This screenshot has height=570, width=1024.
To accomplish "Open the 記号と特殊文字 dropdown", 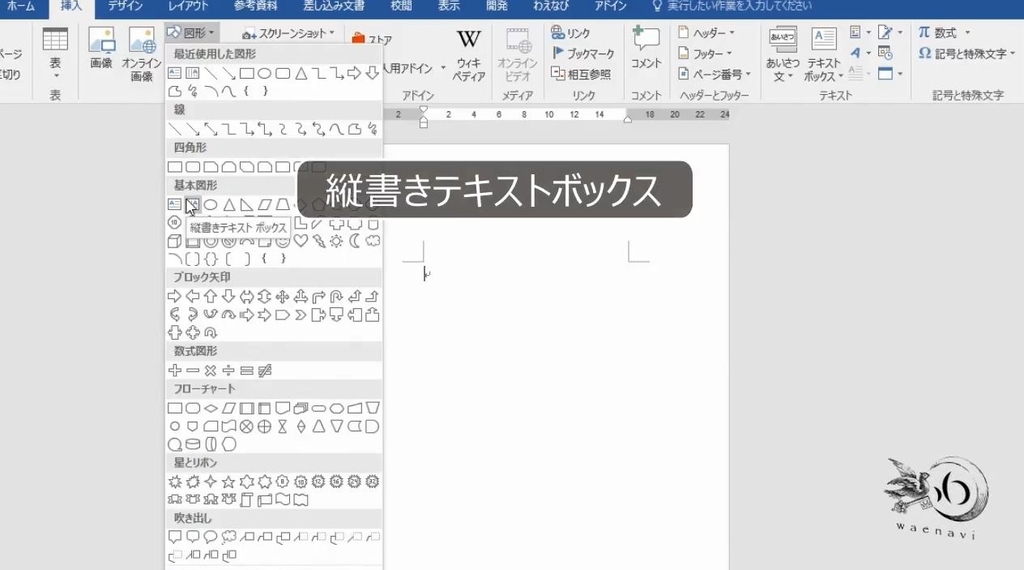I will click(967, 54).
